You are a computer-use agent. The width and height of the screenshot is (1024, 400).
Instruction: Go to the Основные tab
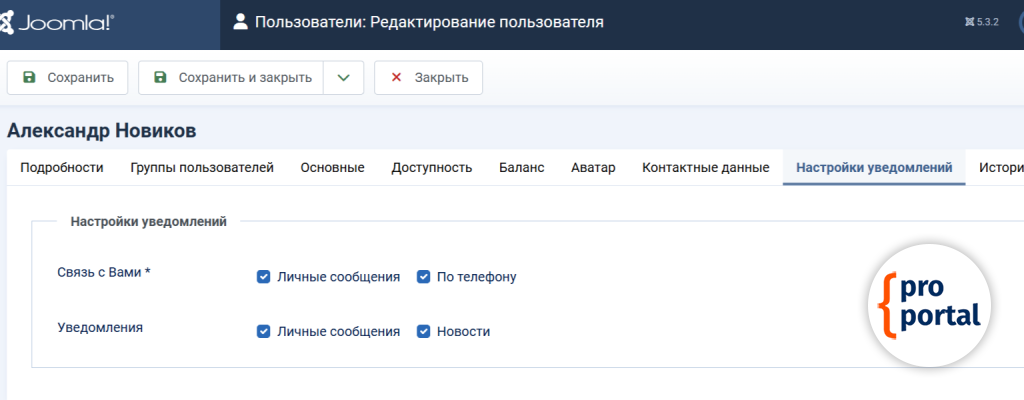[332, 168]
